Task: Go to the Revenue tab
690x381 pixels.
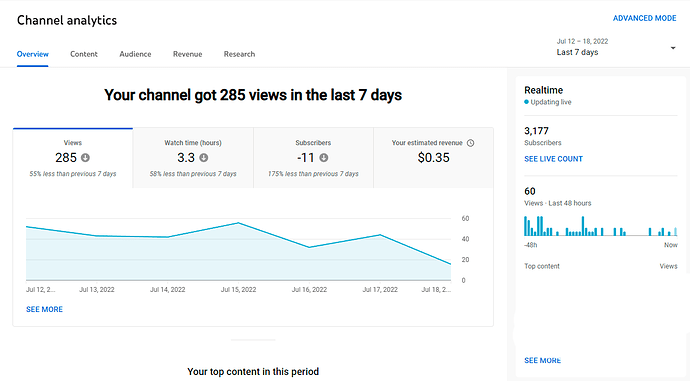Action: pos(187,54)
